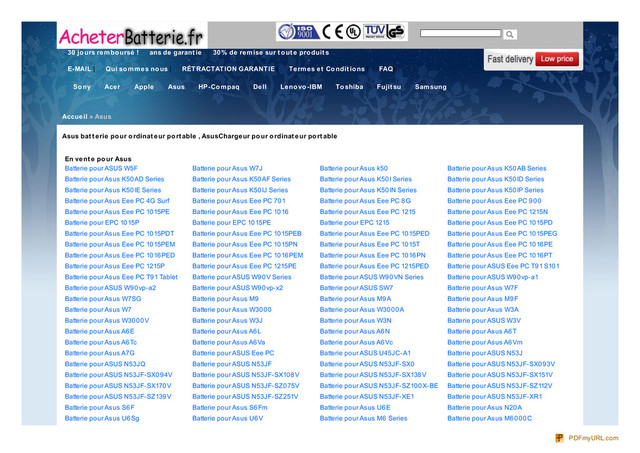Viewport: 640px width, 453px height.
Task: Select the HP-Compaq brand tab
Action: point(218,87)
